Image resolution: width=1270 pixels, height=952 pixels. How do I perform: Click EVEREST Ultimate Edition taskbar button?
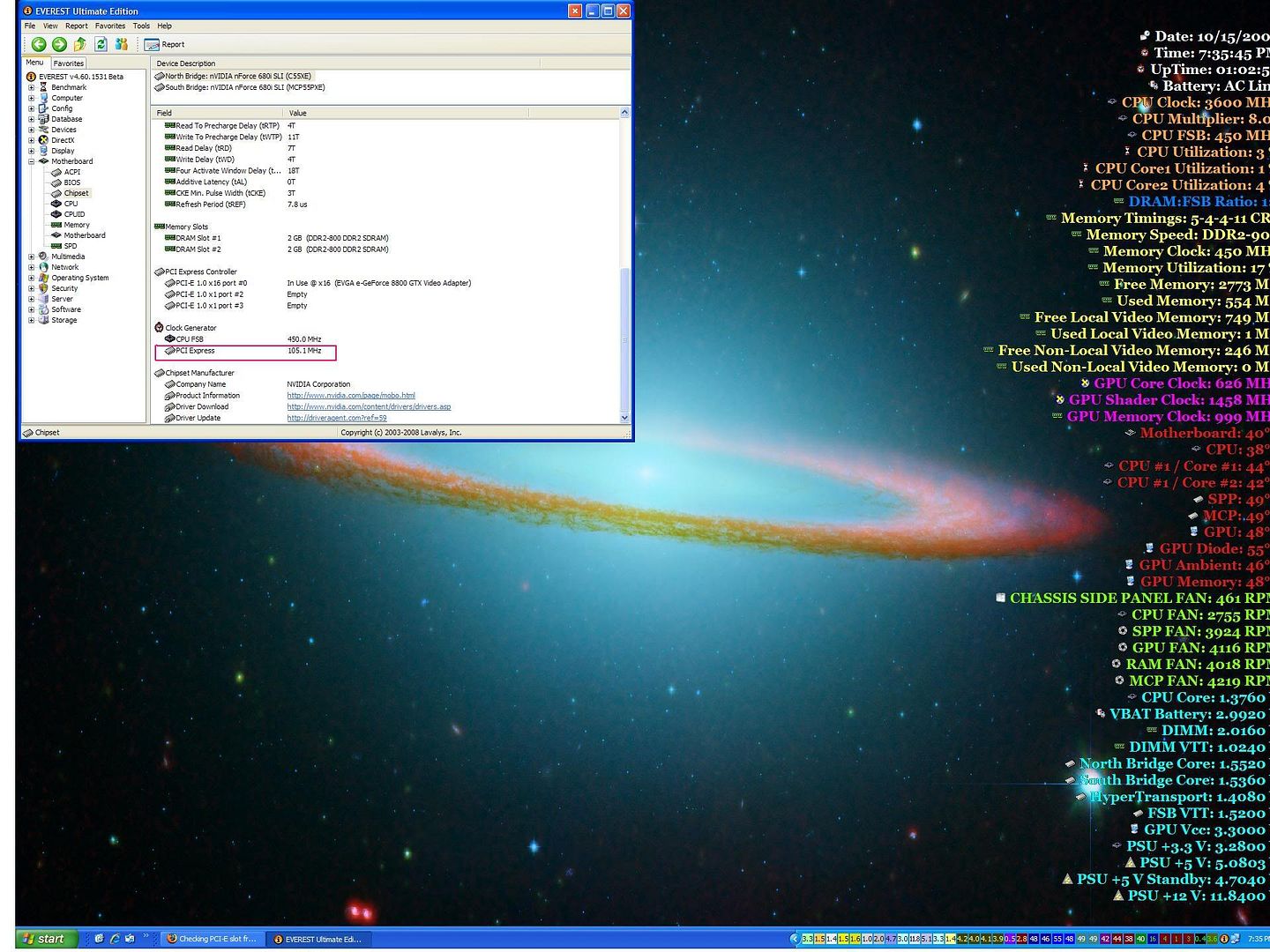pyautogui.click(x=318, y=939)
